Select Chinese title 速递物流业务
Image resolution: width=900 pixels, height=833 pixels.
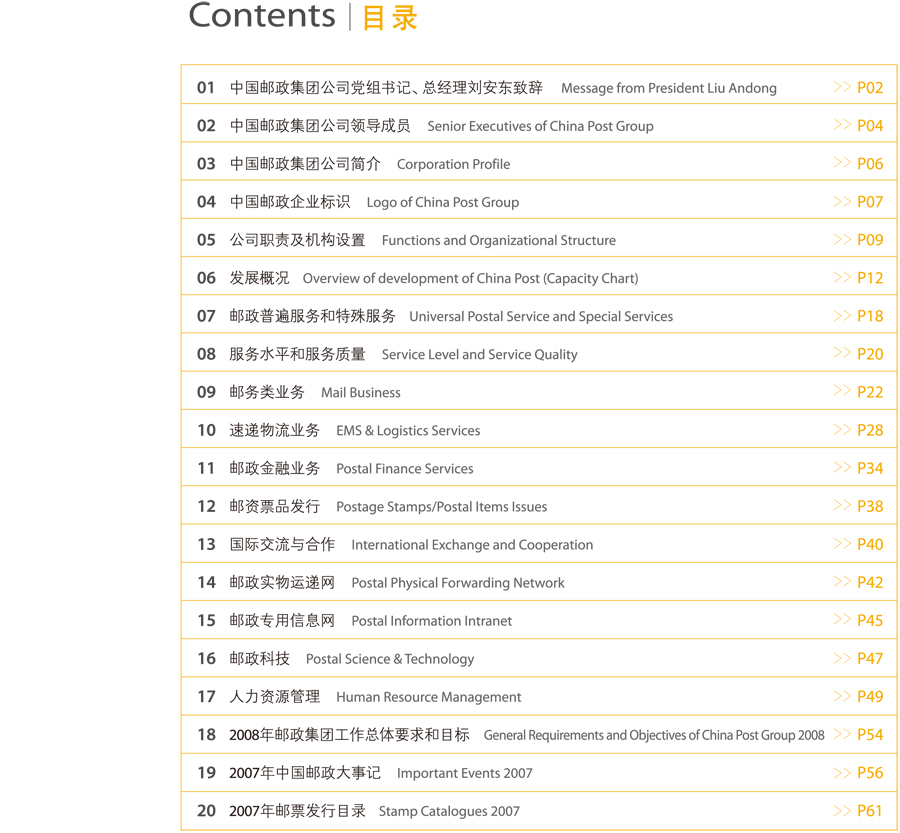[x=274, y=430]
